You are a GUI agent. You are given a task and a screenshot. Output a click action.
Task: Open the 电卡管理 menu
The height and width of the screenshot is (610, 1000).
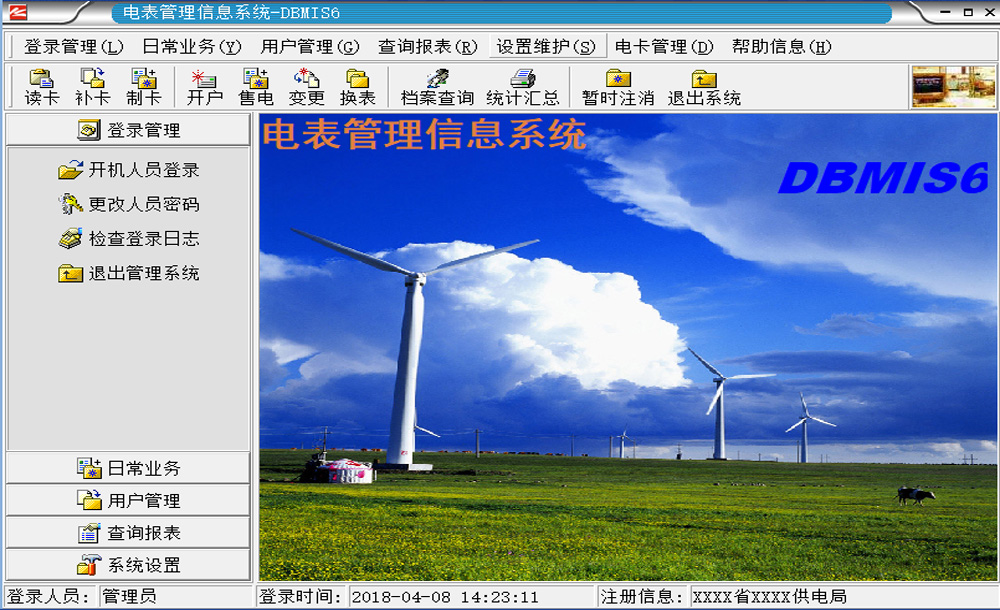(x=664, y=47)
